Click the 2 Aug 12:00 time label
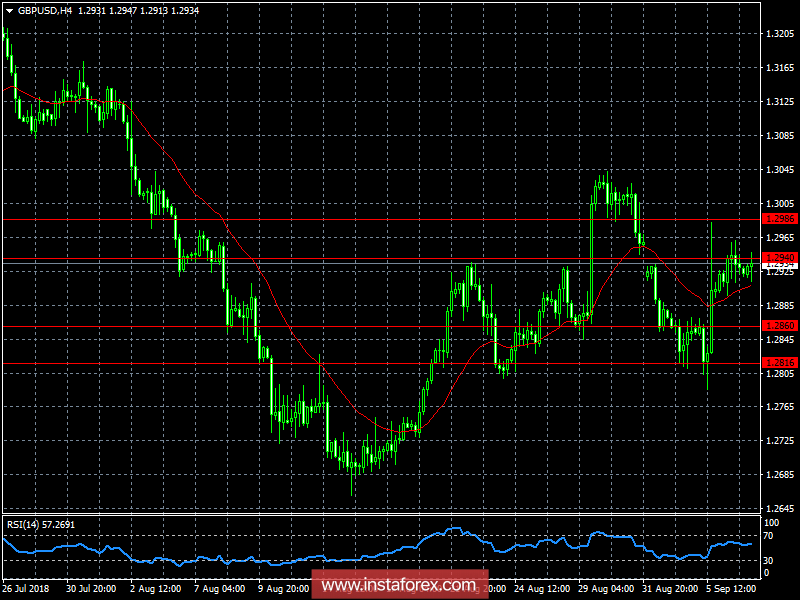 156,588
